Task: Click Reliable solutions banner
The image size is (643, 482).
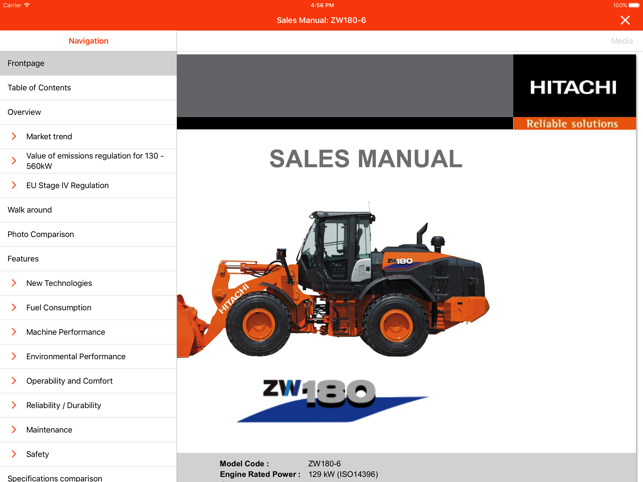Action: point(575,123)
